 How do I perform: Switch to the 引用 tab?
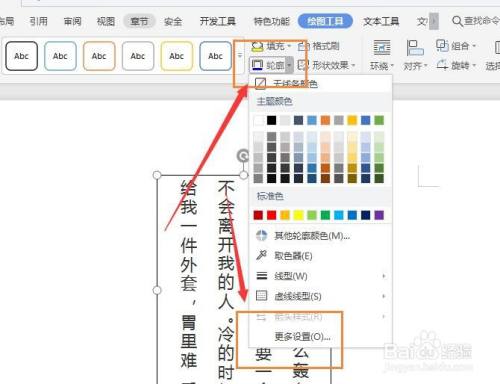[39, 22]
